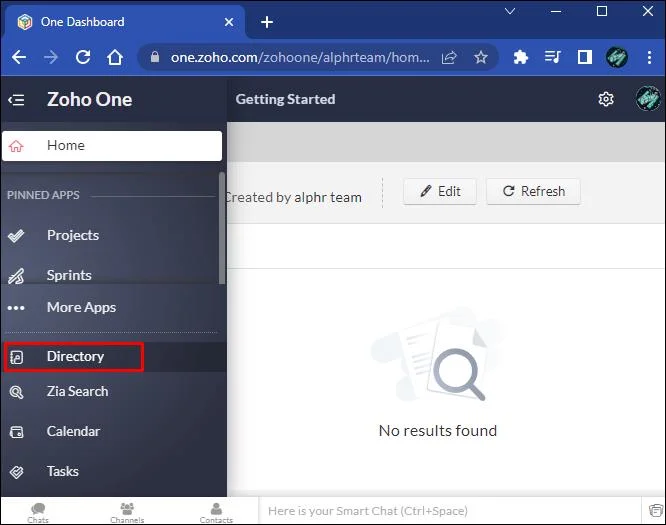
Task: Open a new browser tab
Action: [x=267, y=22]
